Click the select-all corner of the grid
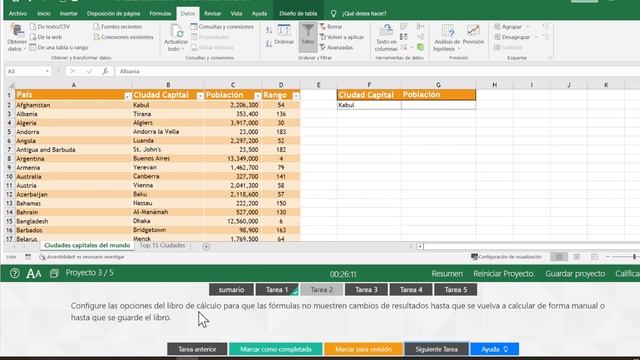The height and width of the screenshot is (360, 640). pos(11,85)
